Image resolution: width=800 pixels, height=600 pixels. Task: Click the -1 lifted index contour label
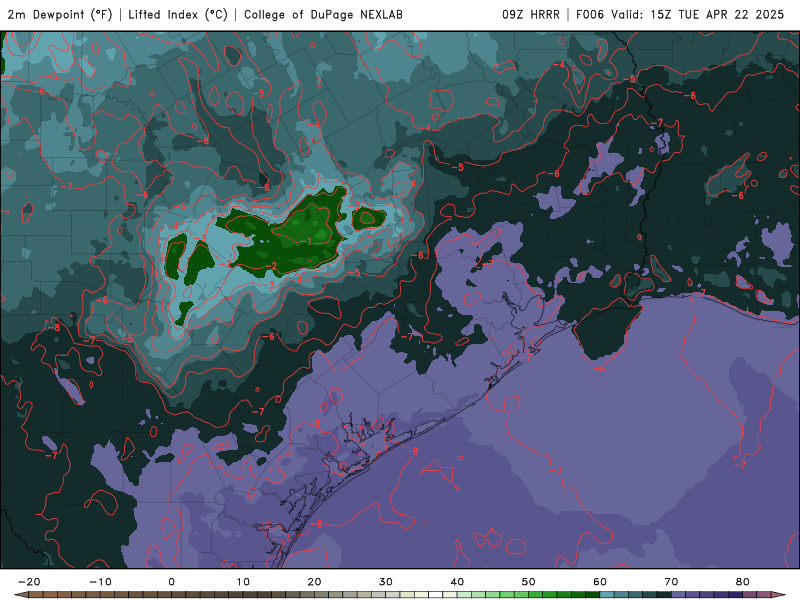coord(306,241)
